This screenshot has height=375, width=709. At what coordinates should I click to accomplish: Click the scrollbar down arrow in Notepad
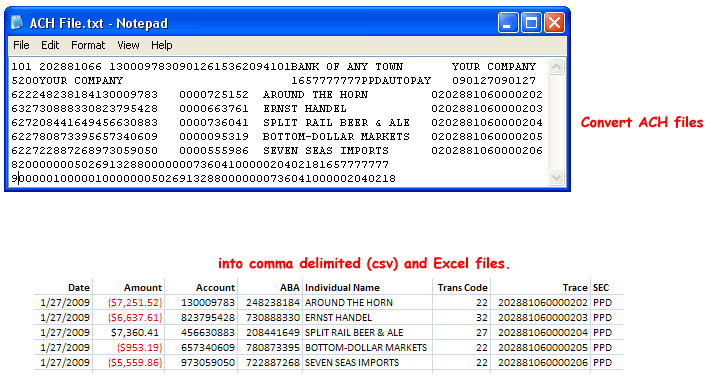(556, 178)
